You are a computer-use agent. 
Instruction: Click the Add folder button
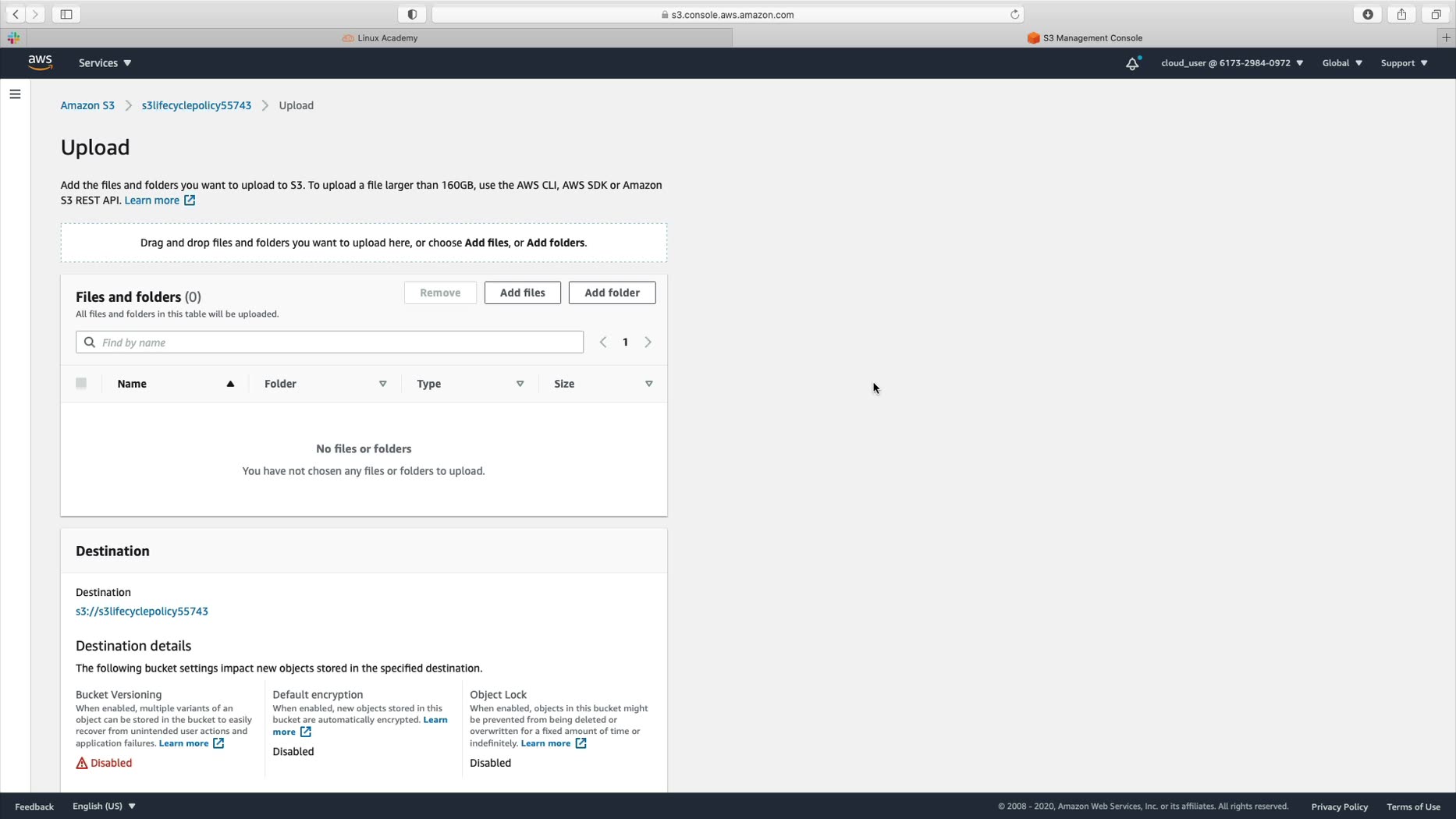(x=613, y=292)
